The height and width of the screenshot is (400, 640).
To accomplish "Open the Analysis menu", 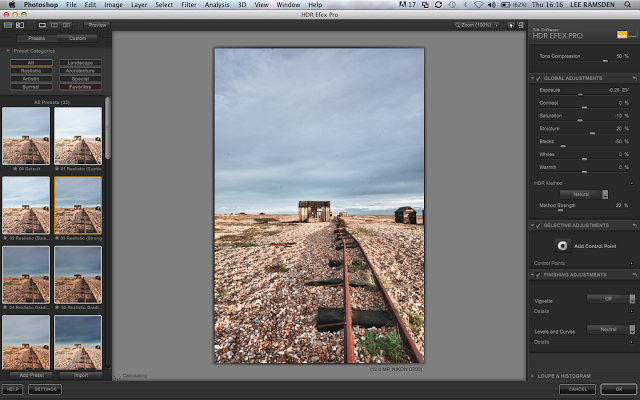I will click(217, 4).
